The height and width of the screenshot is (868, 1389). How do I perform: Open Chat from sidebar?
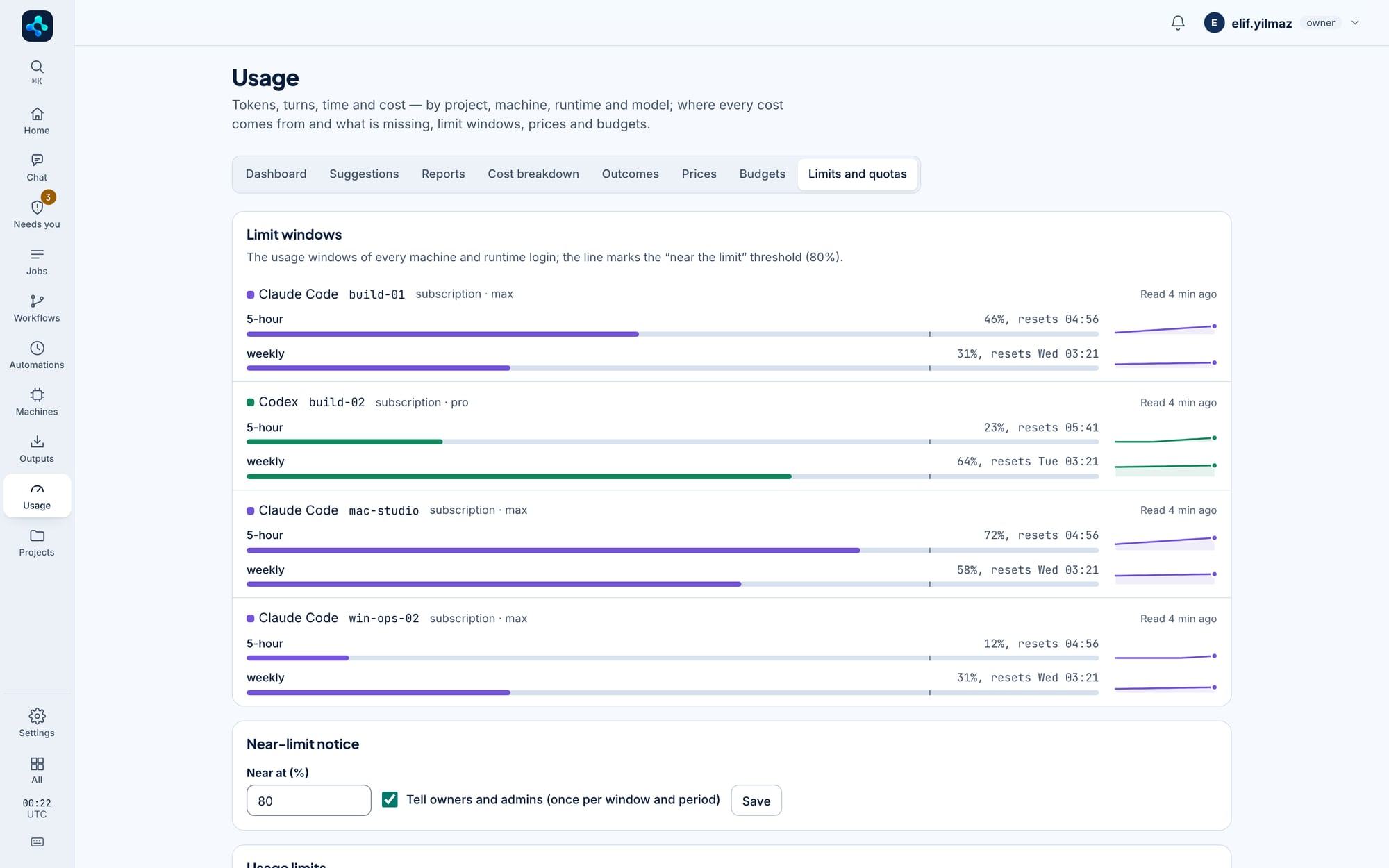coord(37,167)
